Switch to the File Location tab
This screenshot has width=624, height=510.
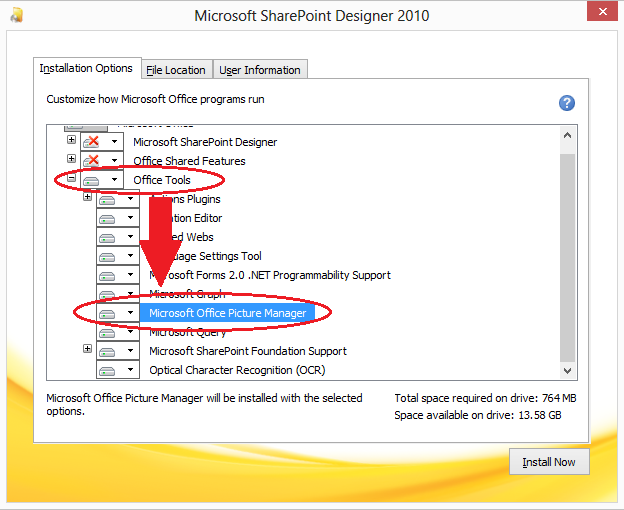(176, 70)
